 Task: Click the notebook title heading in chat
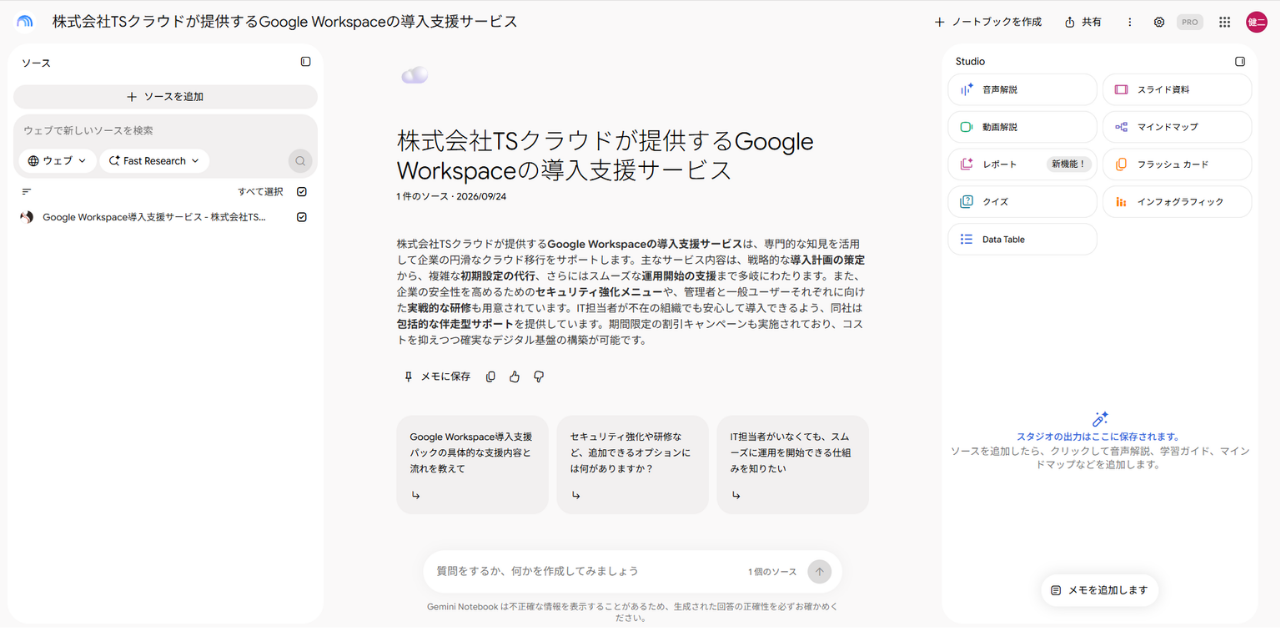click(605, 155)
